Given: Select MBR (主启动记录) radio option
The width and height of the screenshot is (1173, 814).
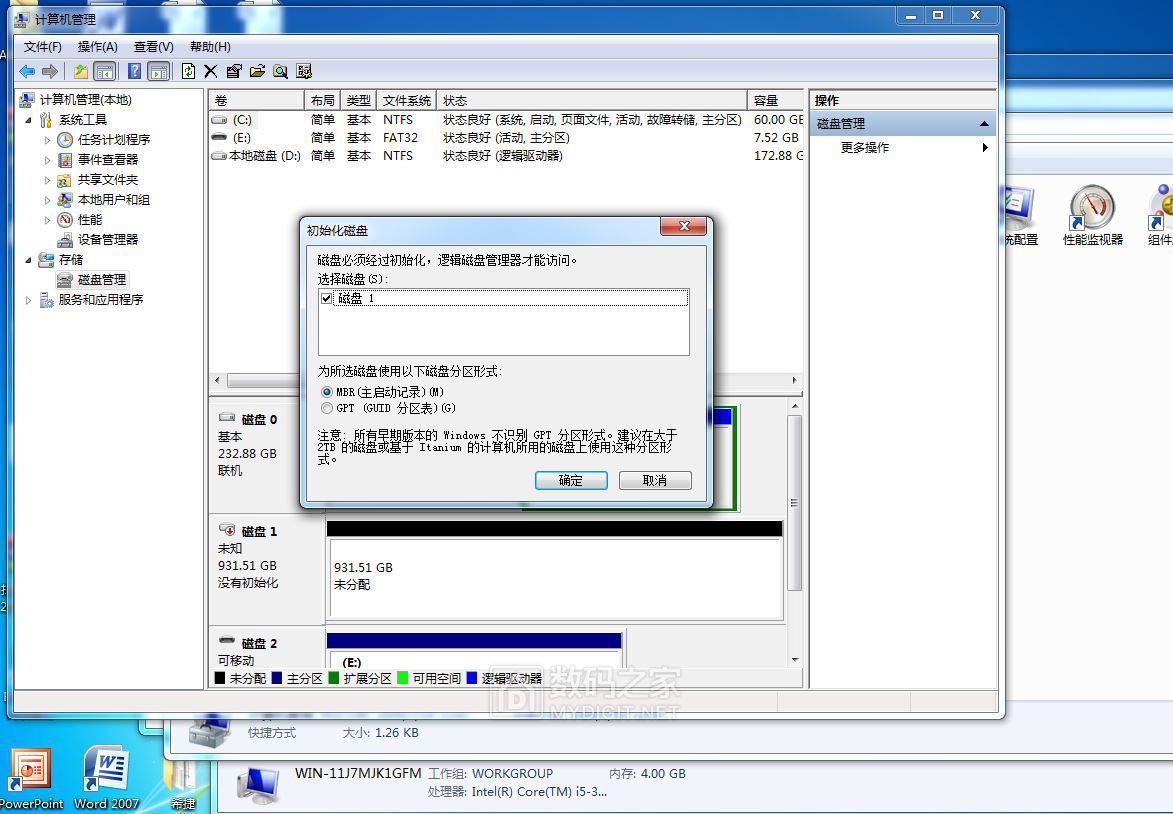Looking at the screenshot, I should (x=327, y=392).
